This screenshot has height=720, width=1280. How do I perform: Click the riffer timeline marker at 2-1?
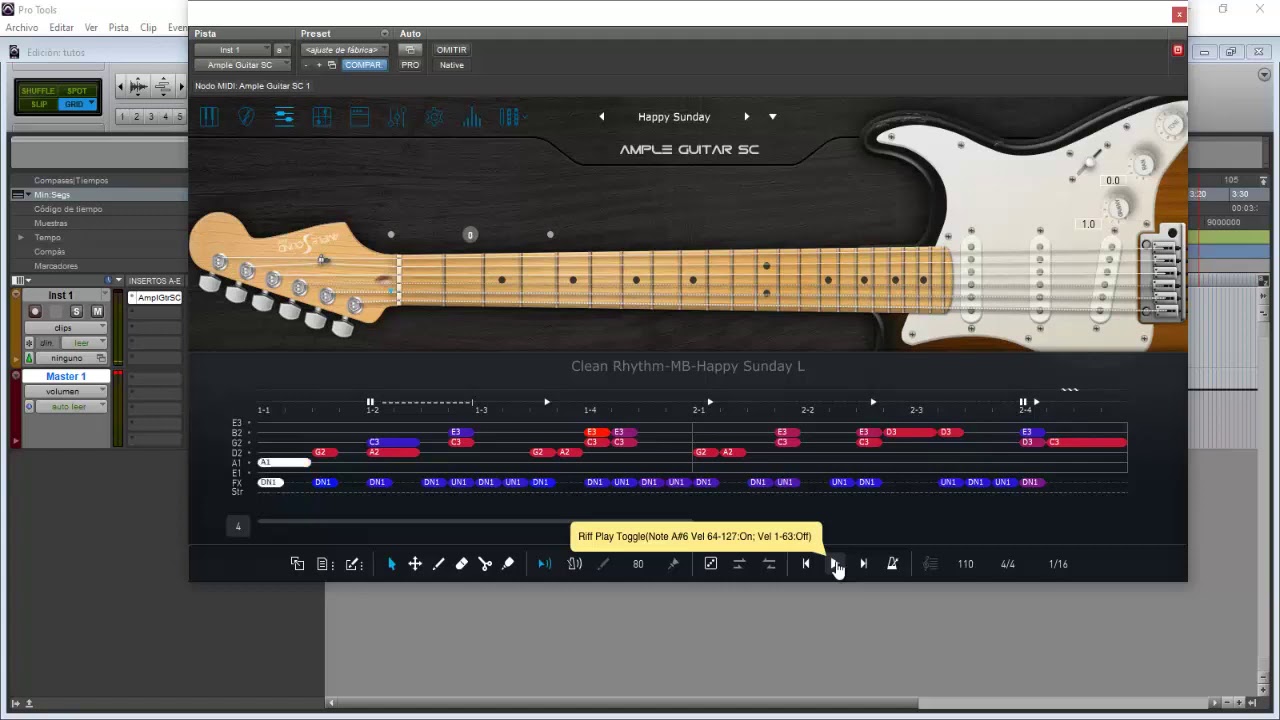(699, 410)
